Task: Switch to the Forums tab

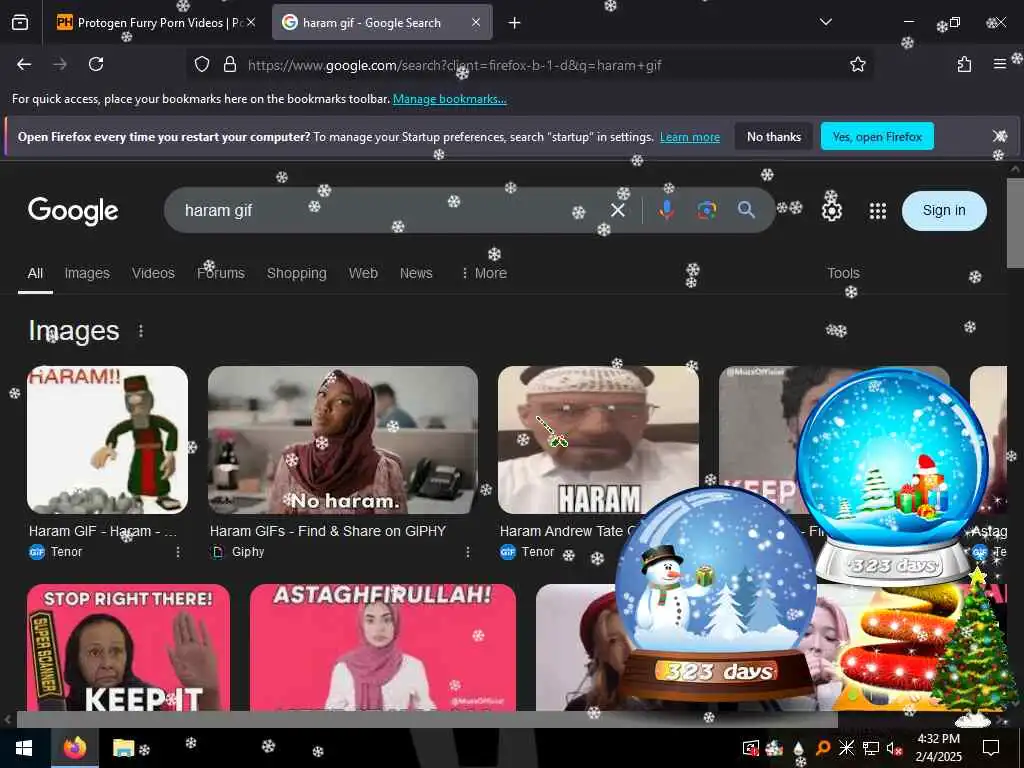Action: pos(221,273)
